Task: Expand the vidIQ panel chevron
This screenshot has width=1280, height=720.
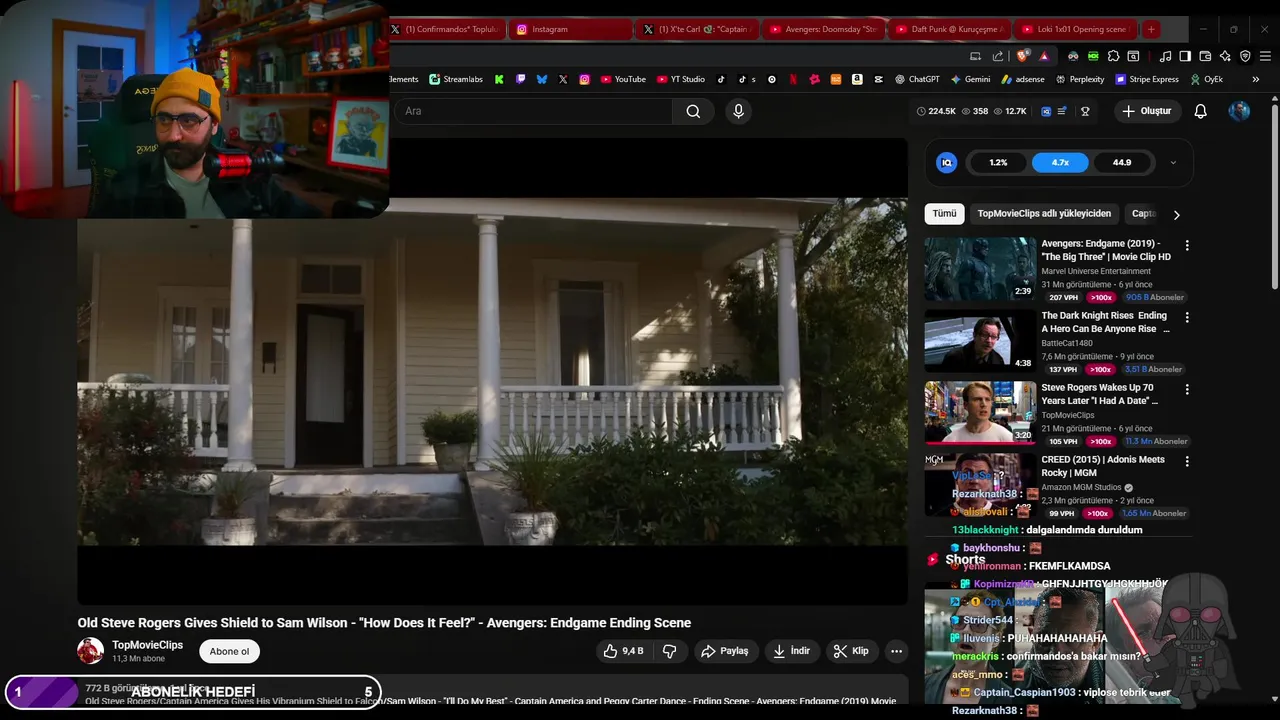Action: (x=1173, y=162)
